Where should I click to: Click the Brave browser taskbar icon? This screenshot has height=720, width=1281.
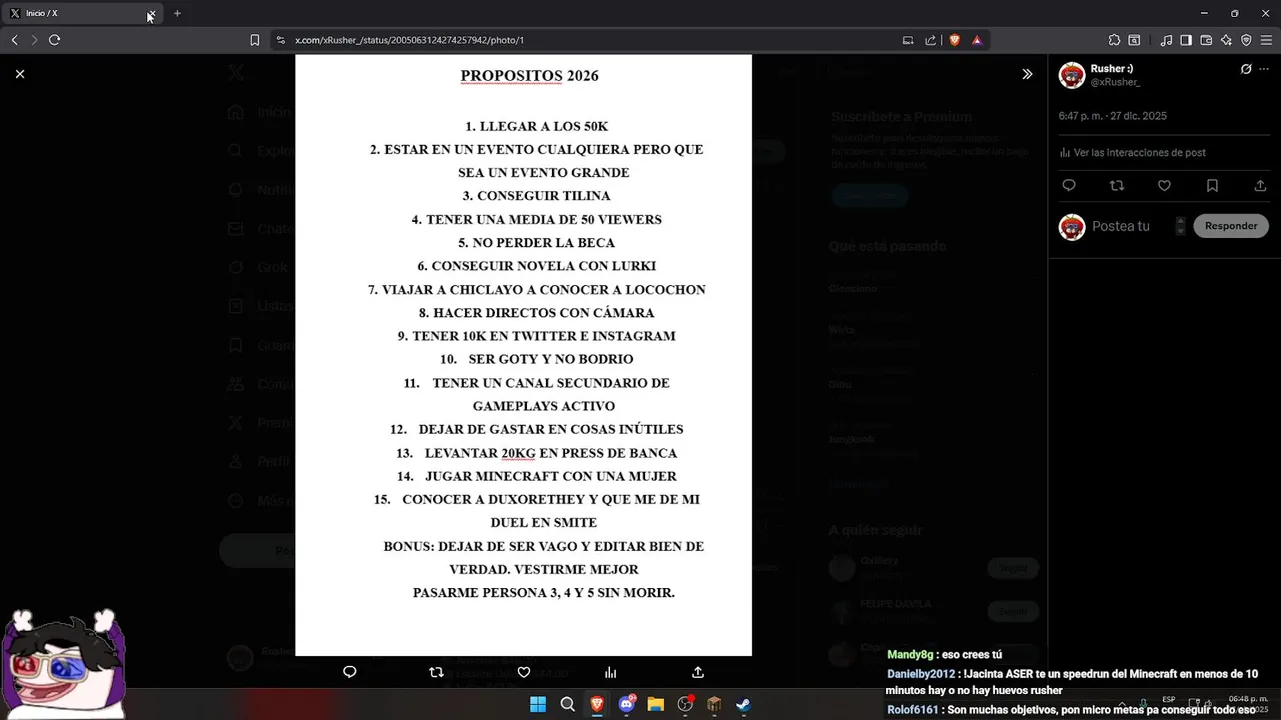[597, 704]
